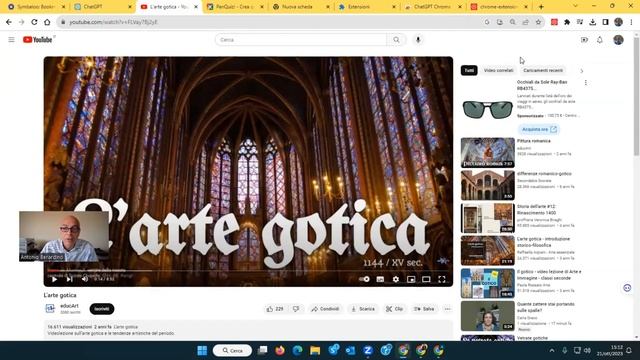Like the video showing 229 likes

tap(275, 309)
